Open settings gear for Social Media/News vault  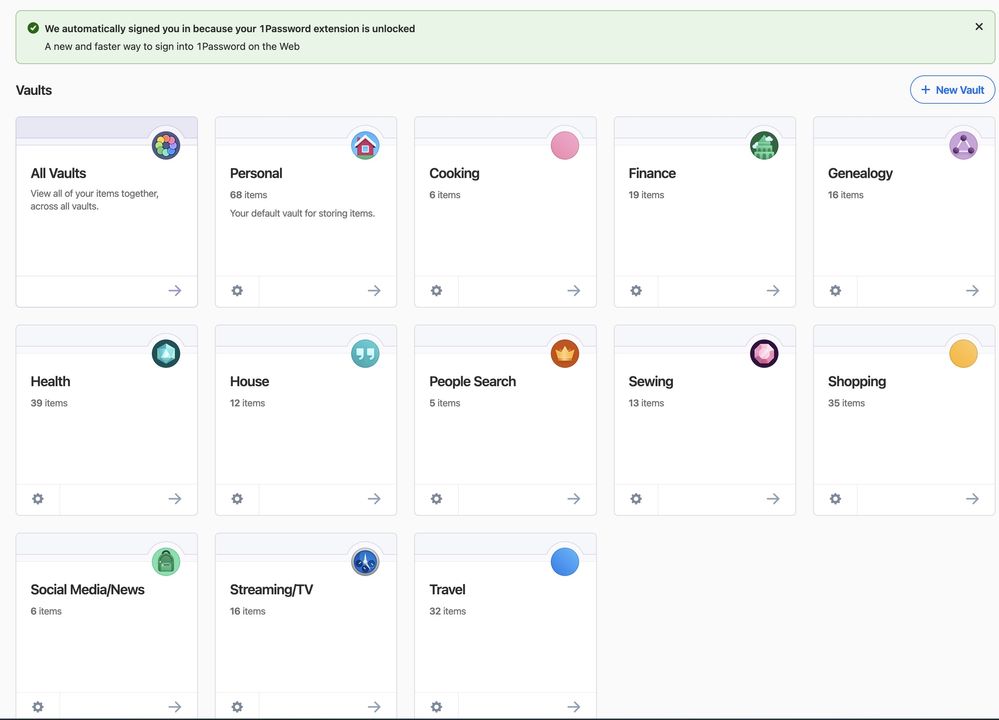click(x=38, y=707)
